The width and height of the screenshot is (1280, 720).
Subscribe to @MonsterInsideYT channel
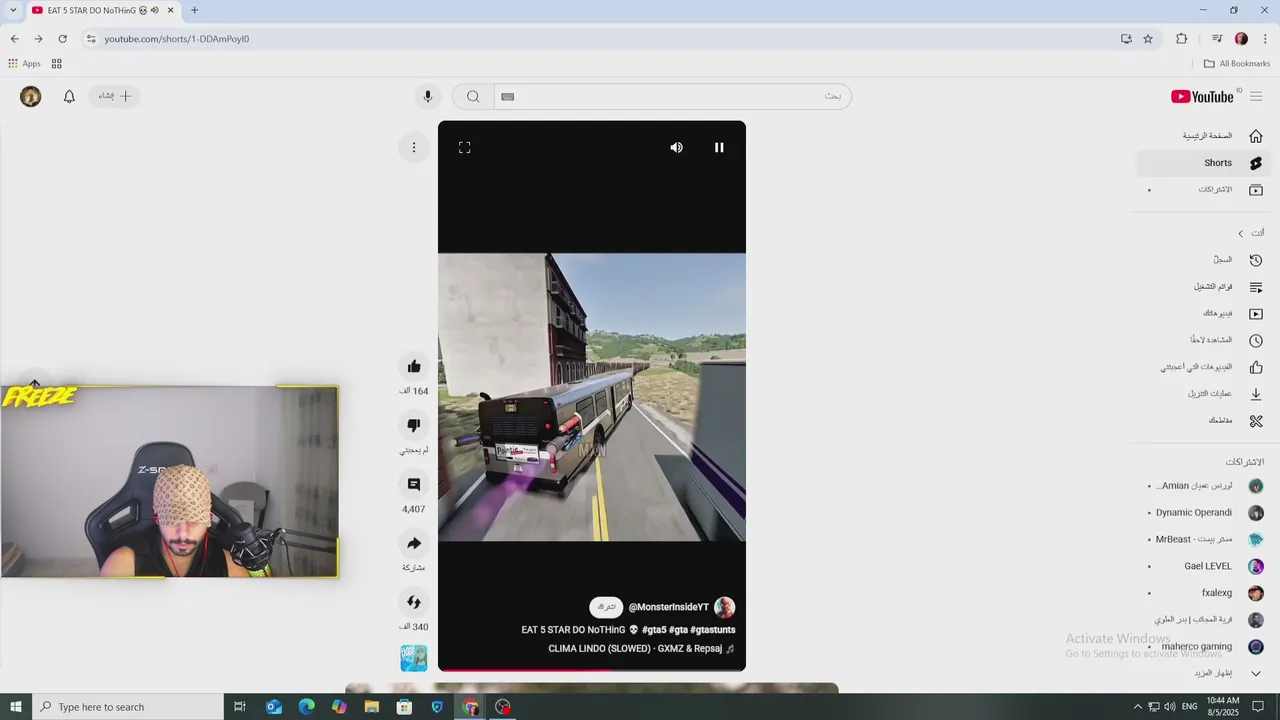[606, 607]
